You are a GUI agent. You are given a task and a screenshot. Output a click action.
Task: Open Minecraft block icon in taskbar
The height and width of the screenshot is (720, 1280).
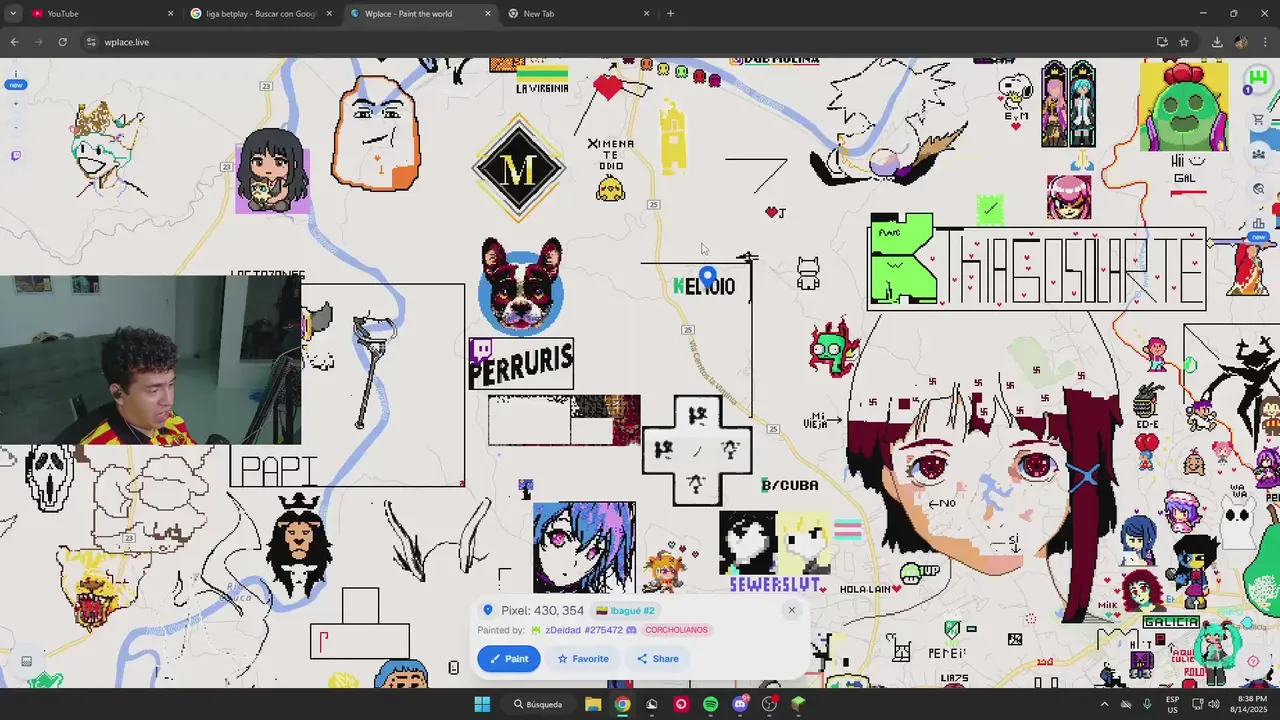[798, 704]
